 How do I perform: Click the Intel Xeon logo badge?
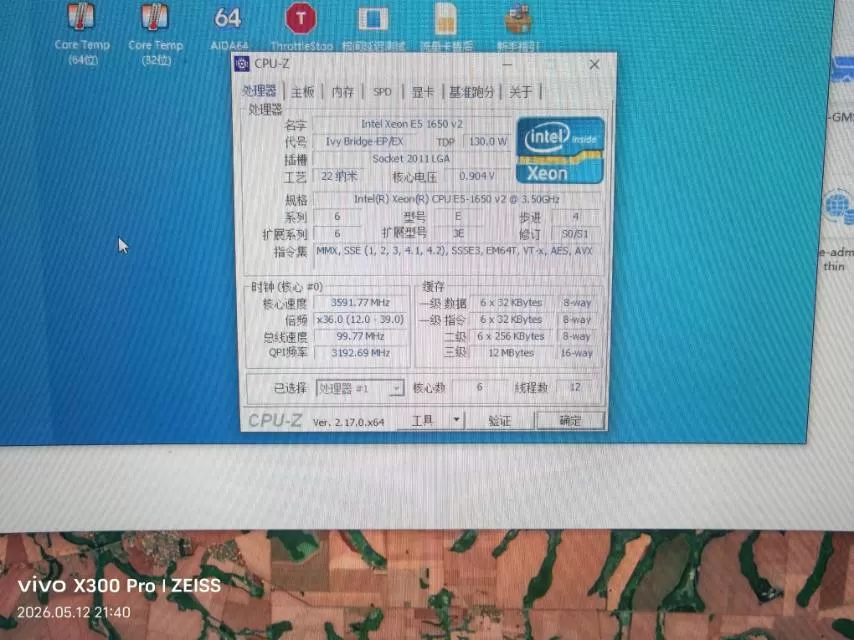[560, 150]
